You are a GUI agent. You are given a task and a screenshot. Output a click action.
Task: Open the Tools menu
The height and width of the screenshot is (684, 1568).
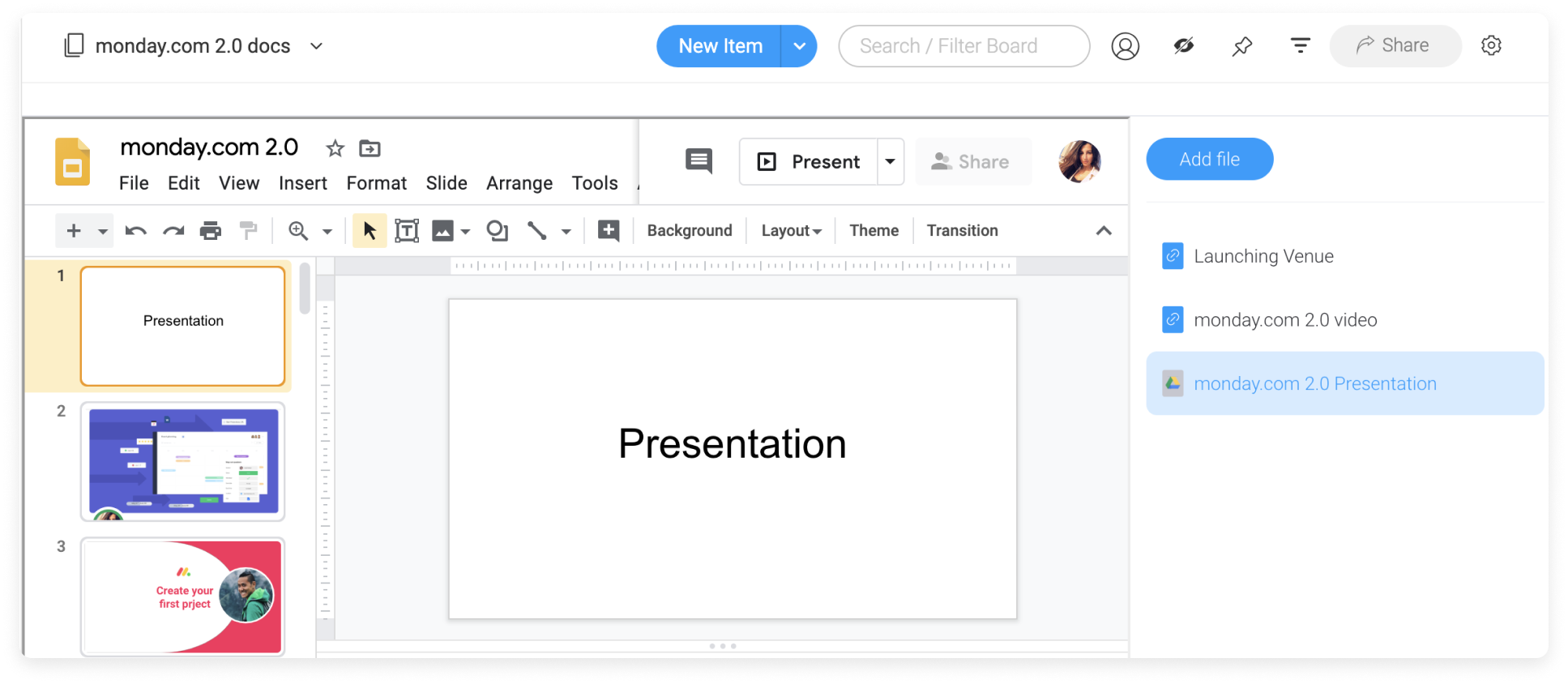point(595,183)
